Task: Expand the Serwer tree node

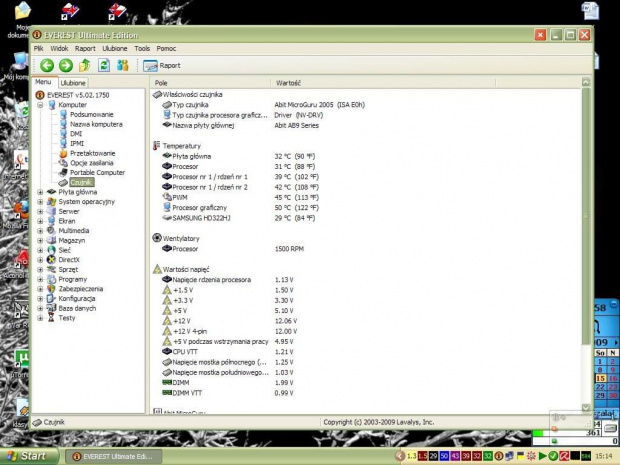Action: point(40,211)
